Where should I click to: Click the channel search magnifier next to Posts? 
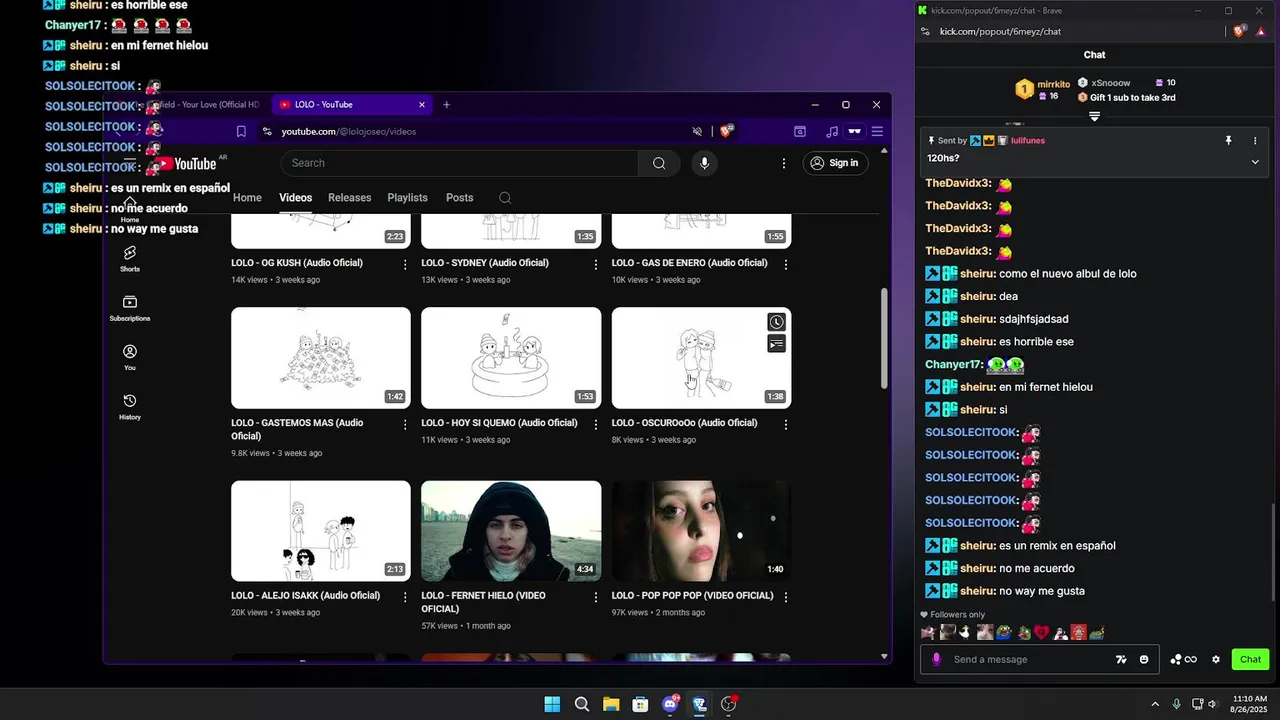[x=505, y=198]
